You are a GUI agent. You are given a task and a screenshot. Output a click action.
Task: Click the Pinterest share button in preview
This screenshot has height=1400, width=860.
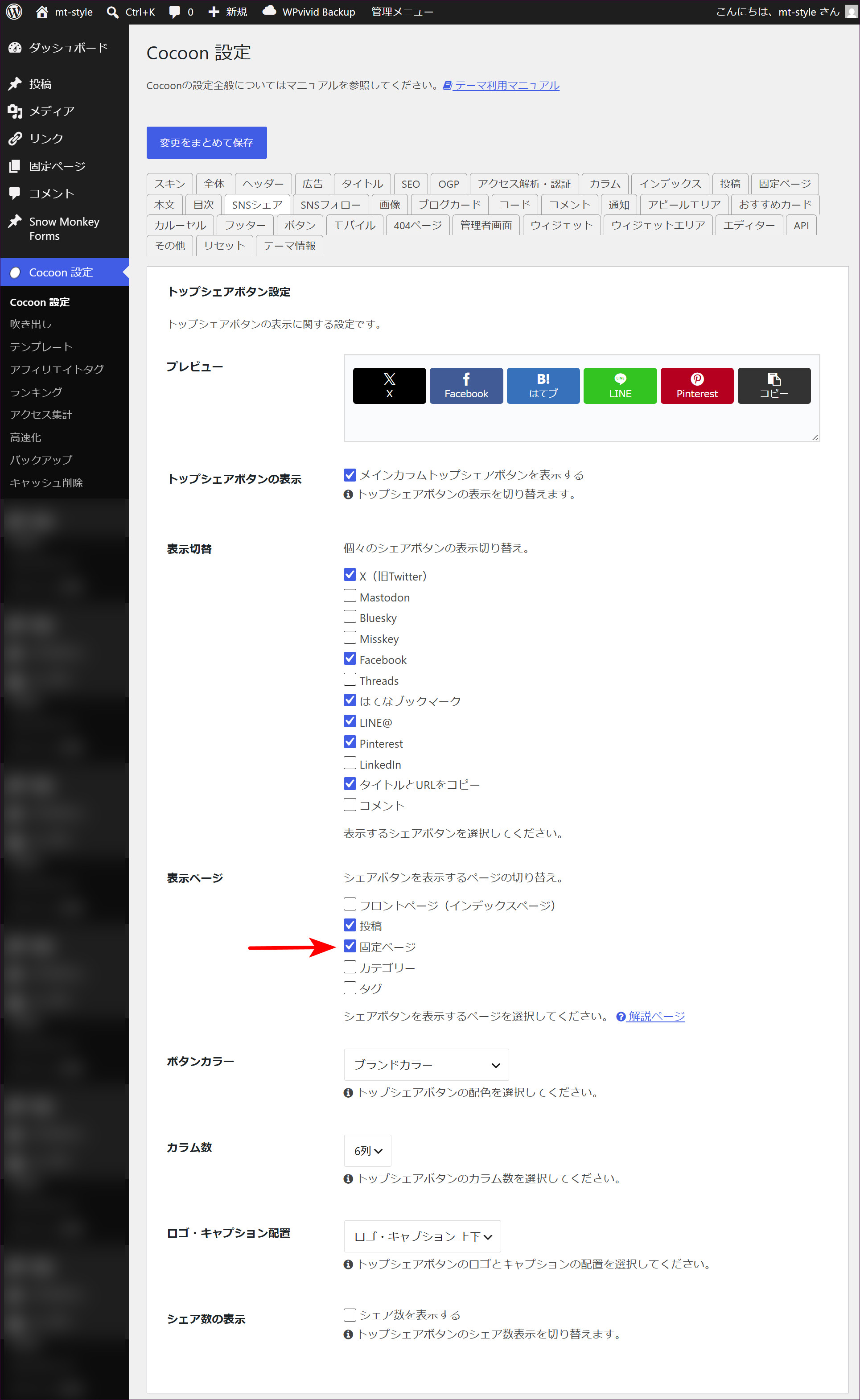coord(697,386)
